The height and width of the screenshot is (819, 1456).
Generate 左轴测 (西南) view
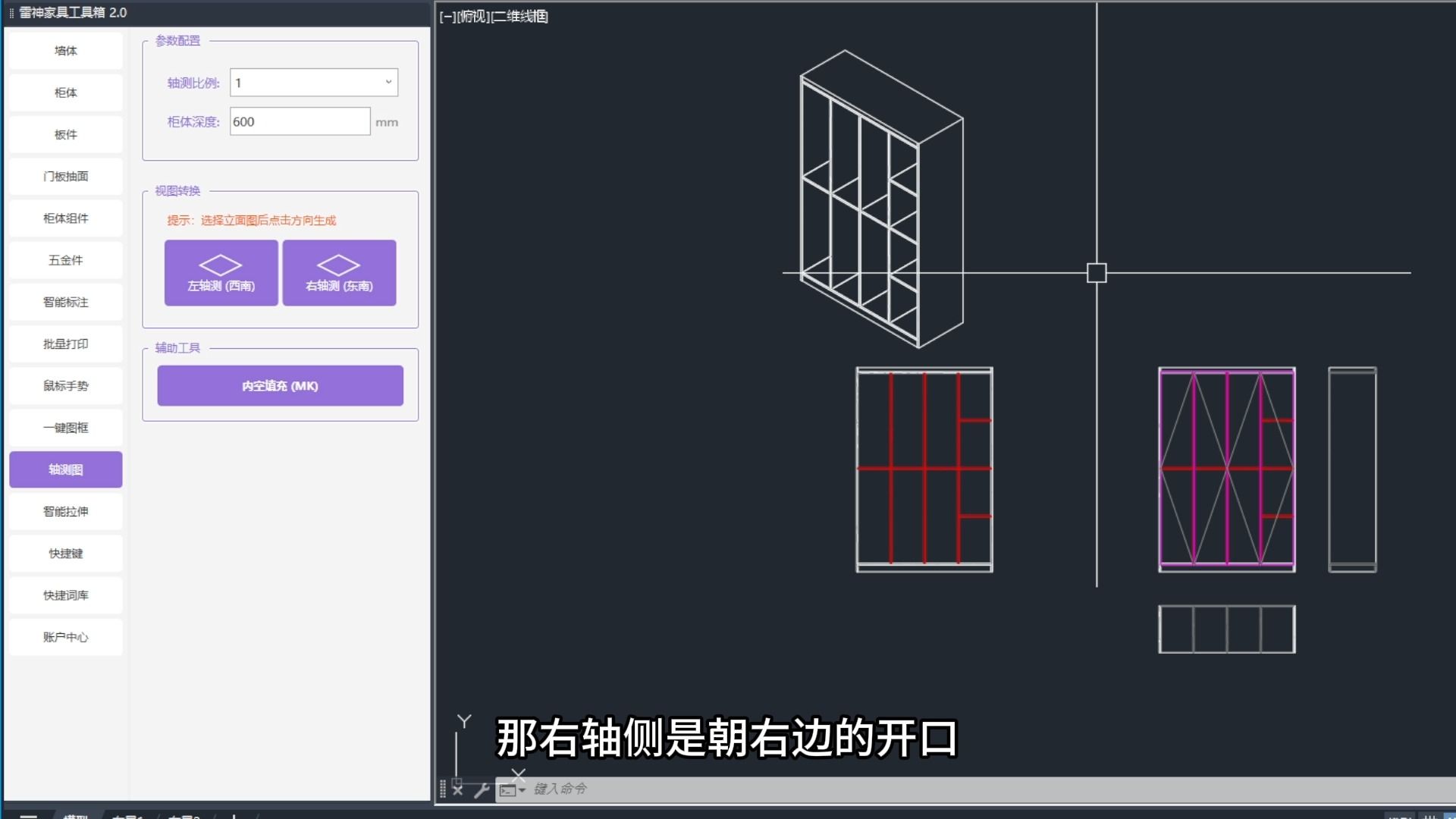pyautogui.click(x=221, y=273)
